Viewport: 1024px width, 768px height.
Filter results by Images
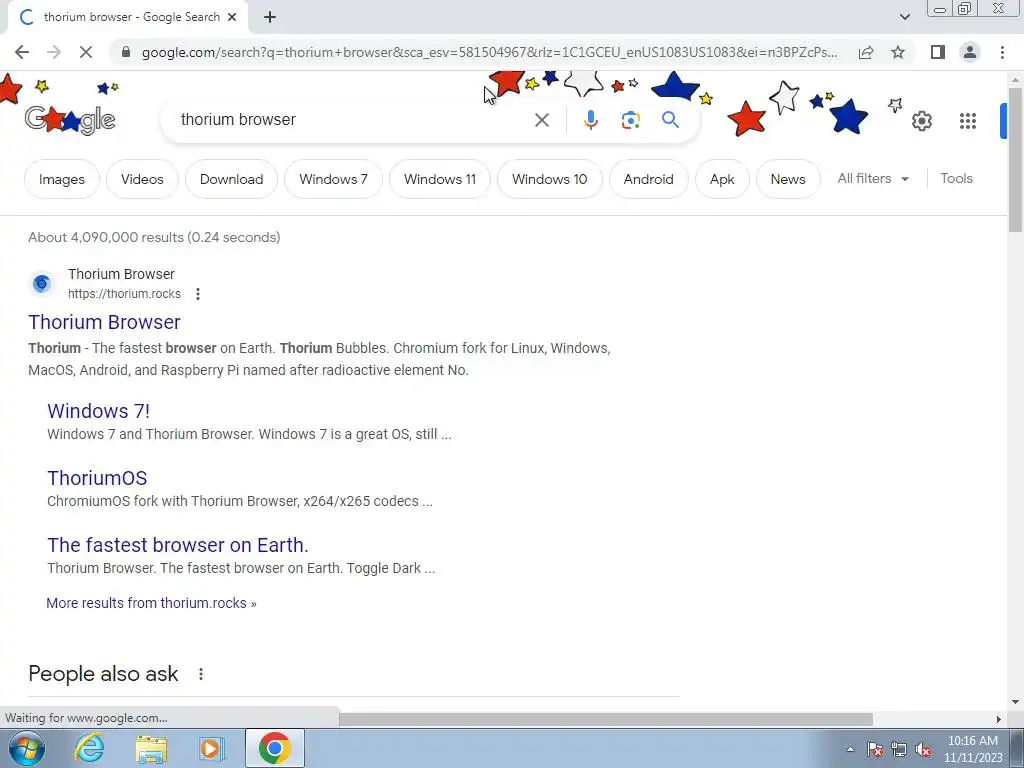61,179
